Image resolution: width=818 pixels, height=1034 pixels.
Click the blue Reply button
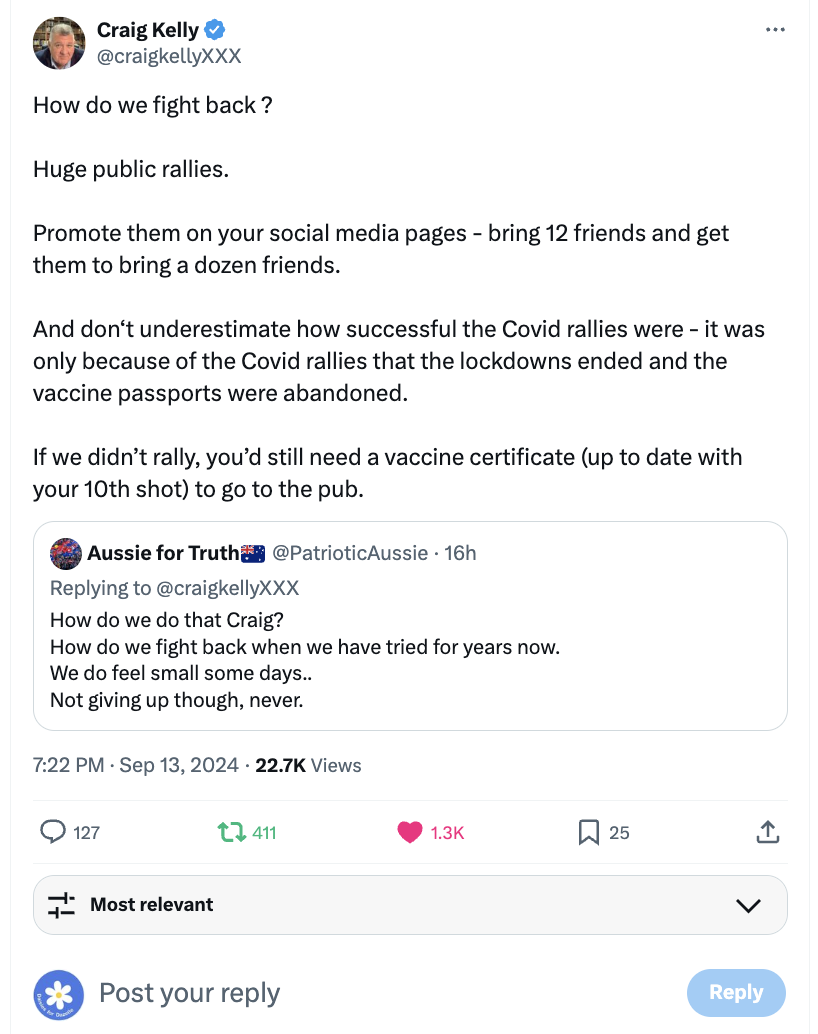click(736, 992)
